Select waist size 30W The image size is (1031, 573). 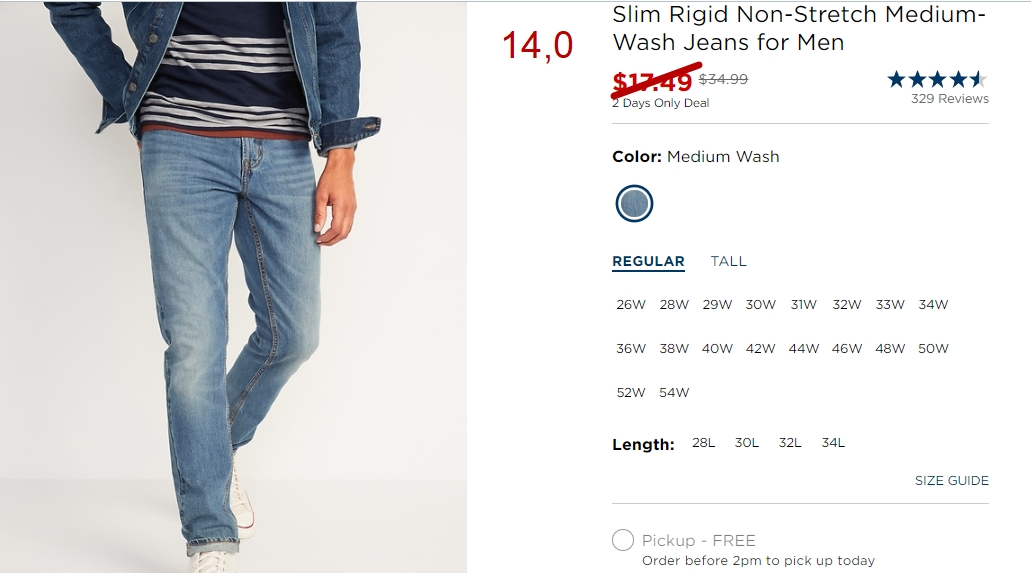[x=760, y=305]
